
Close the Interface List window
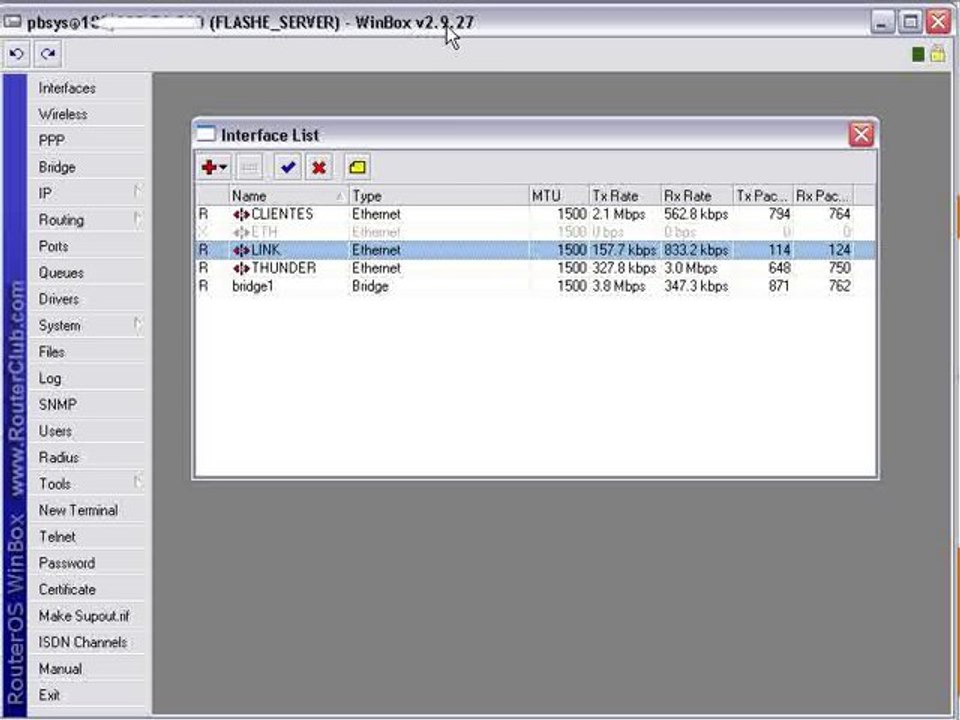coord(861,134)
